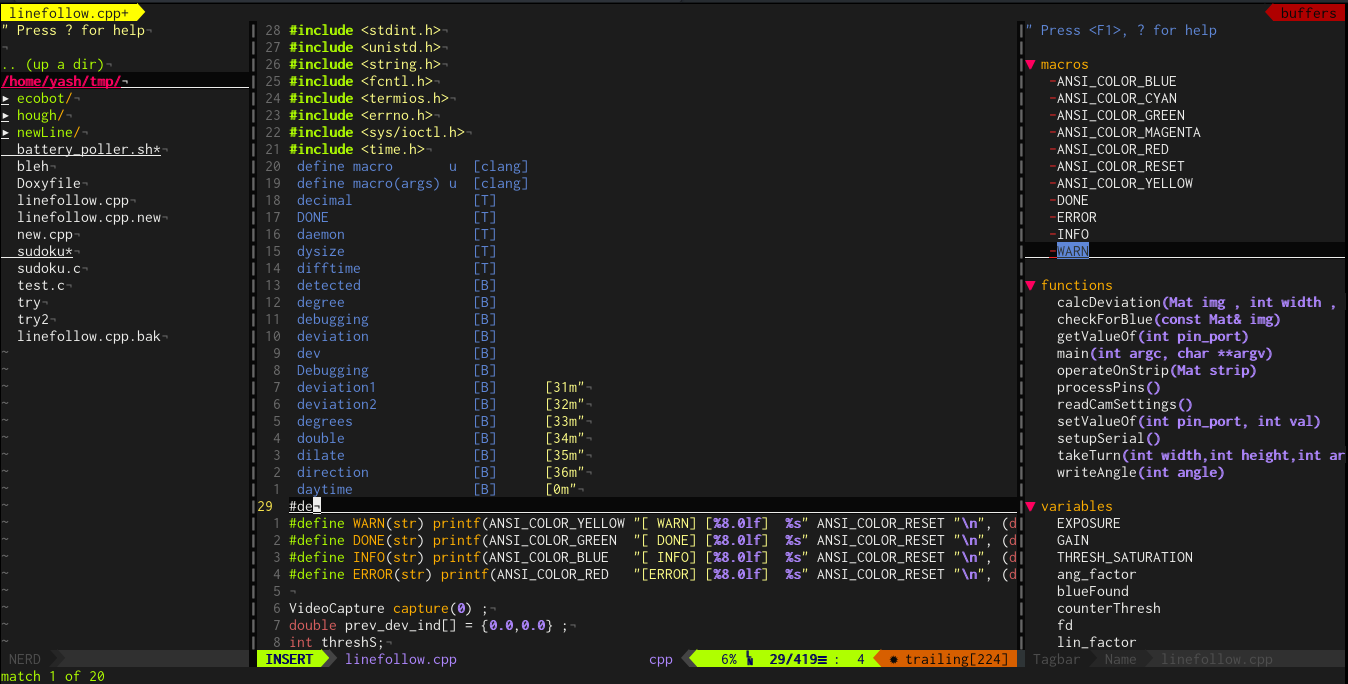Viewport: 1348px width, 684px height.
Task: Open the sudoku* executable entry
Action: click(x=45, y=251)
